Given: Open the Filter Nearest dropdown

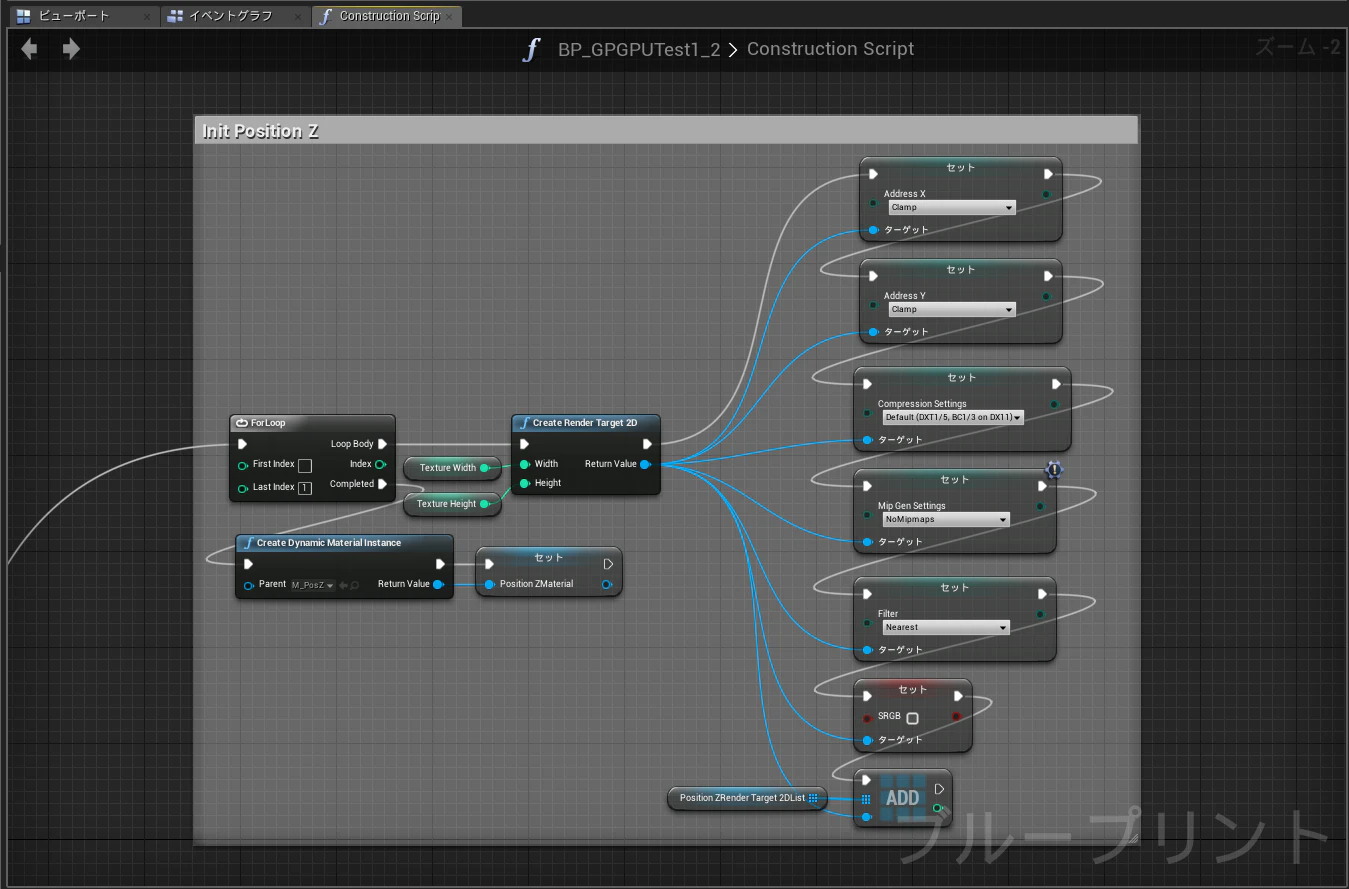Looking at the screenshot, I should click(946, 628).
